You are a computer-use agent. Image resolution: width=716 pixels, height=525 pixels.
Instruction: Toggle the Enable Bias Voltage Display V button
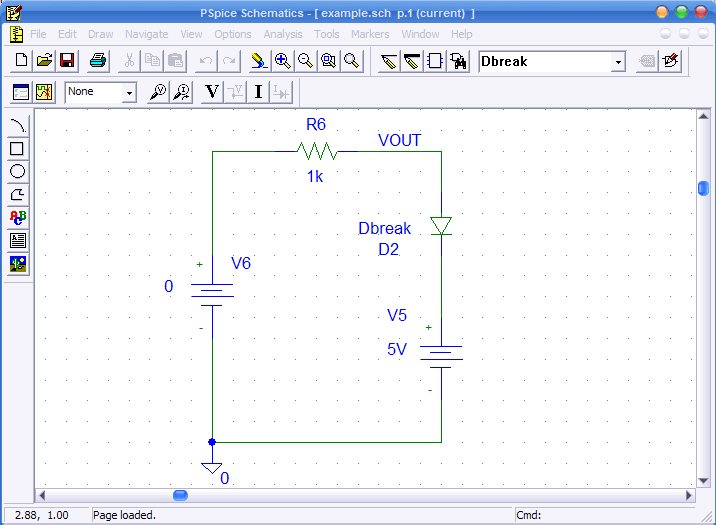pos(212,92)
